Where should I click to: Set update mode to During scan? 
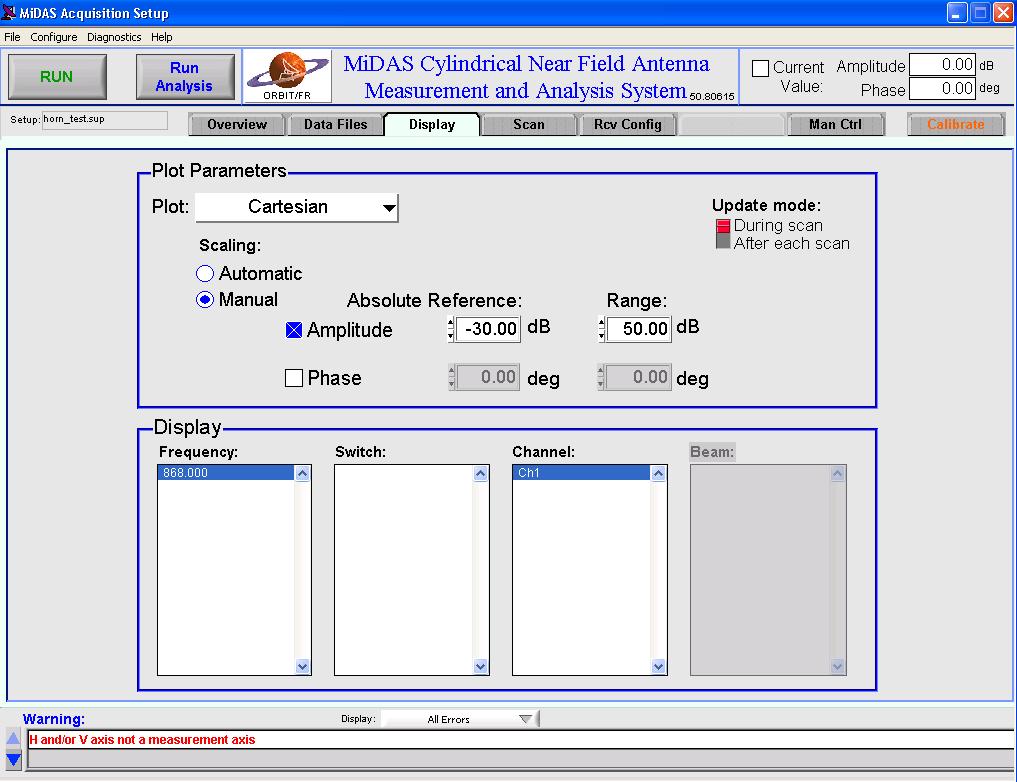point(723,226)
